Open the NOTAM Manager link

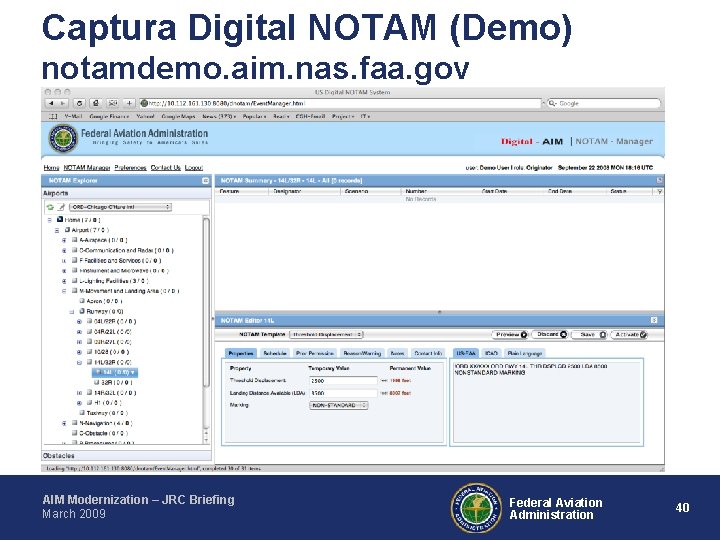[87, 168]
